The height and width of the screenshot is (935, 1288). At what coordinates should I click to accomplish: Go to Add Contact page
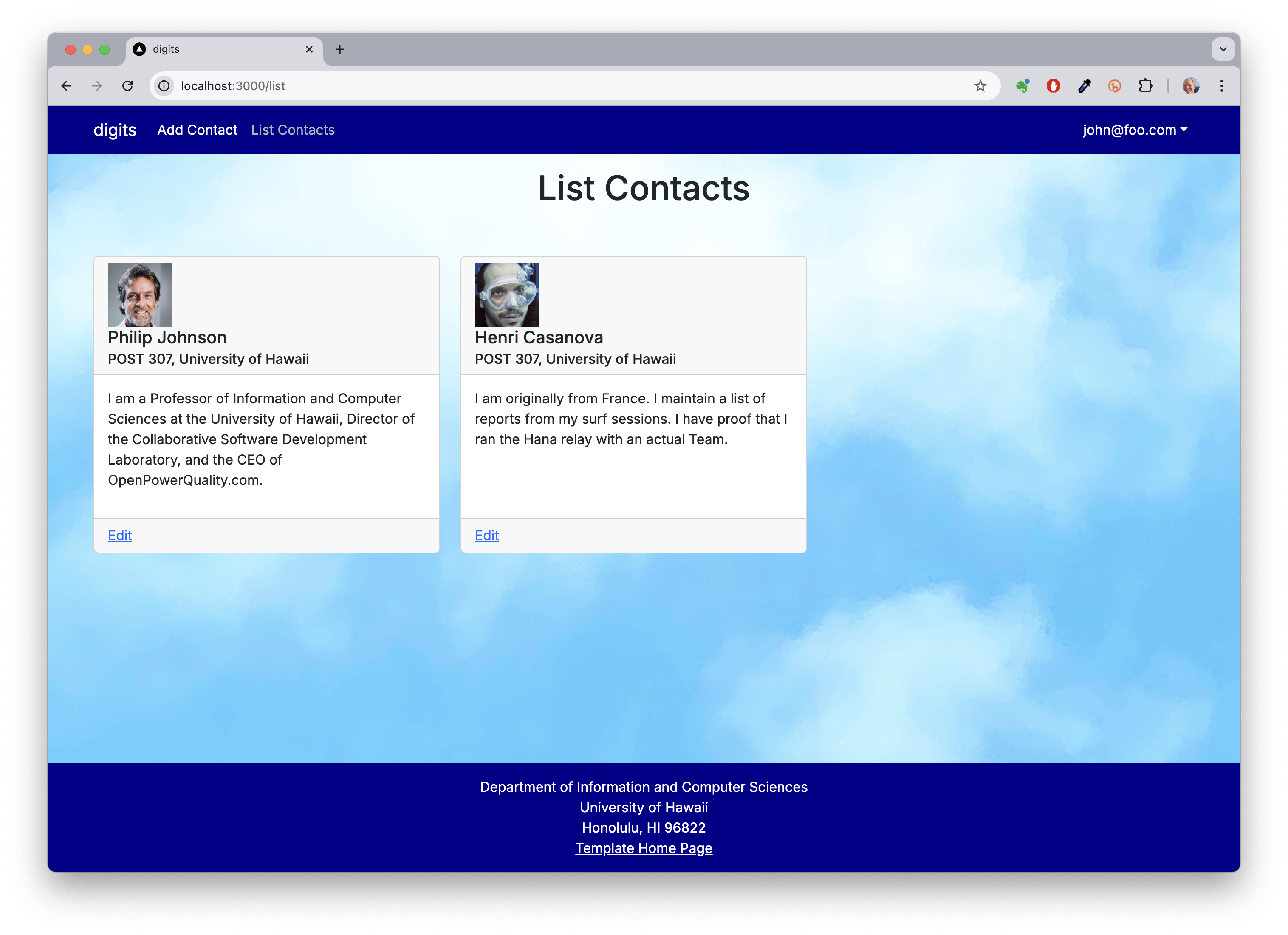click(197, 130)
